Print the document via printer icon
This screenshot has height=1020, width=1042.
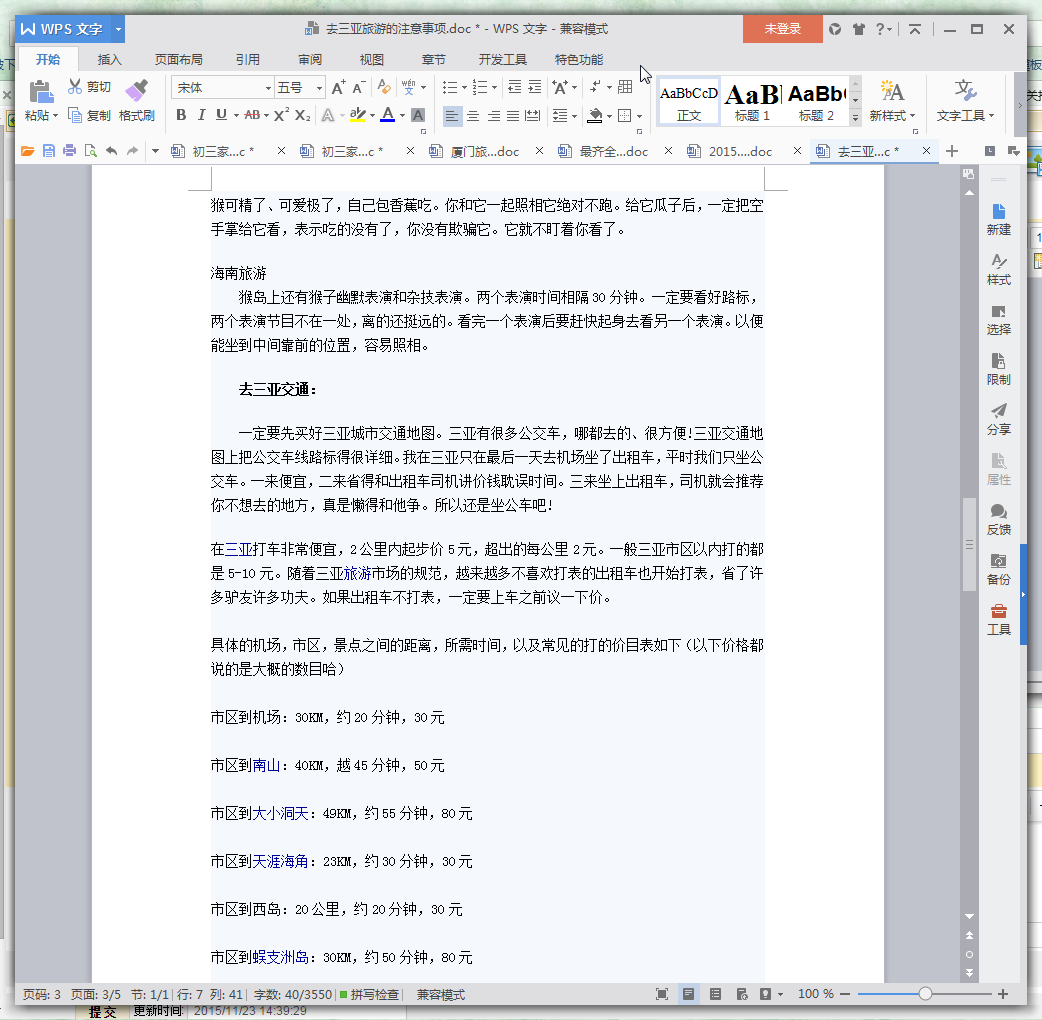pyautogui.click(x=69, y=151)
